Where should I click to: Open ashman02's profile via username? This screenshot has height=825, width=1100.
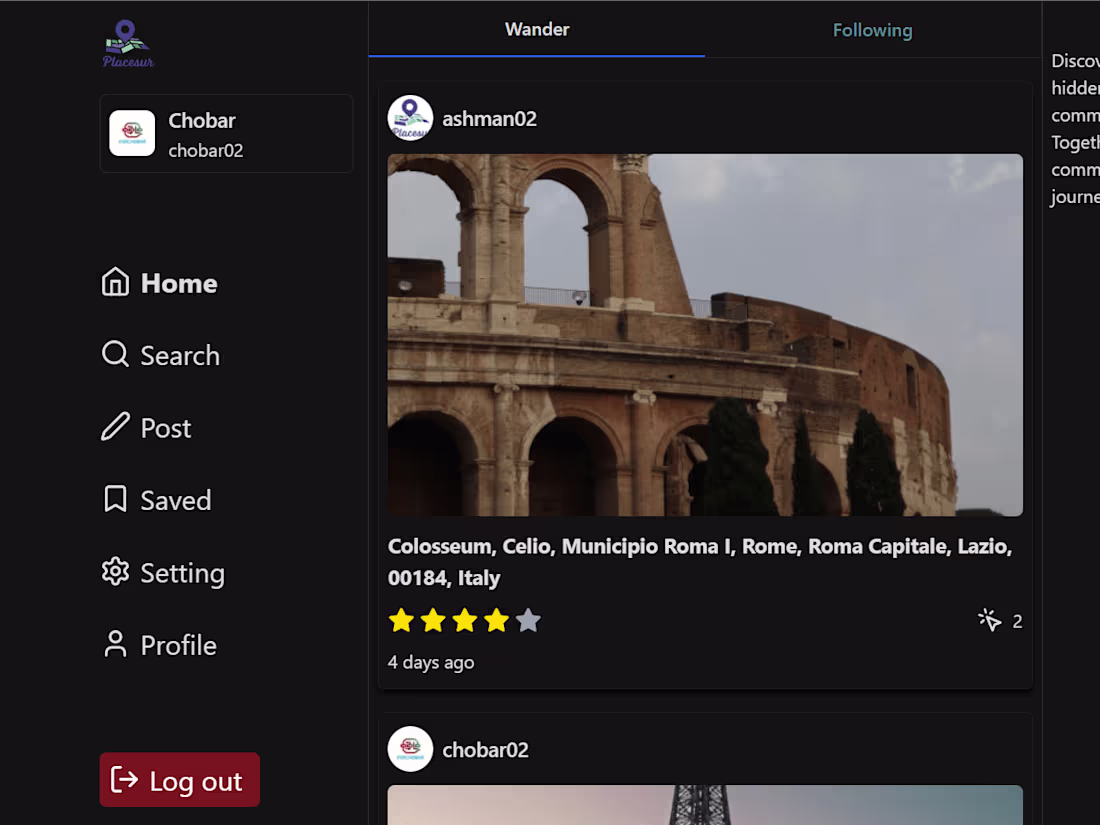tap(489, 117)
